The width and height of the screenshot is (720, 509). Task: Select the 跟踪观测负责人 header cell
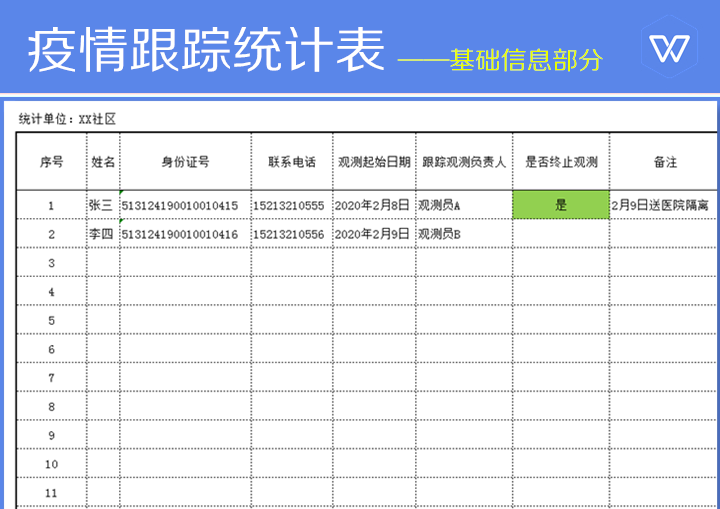click(464, 162)
